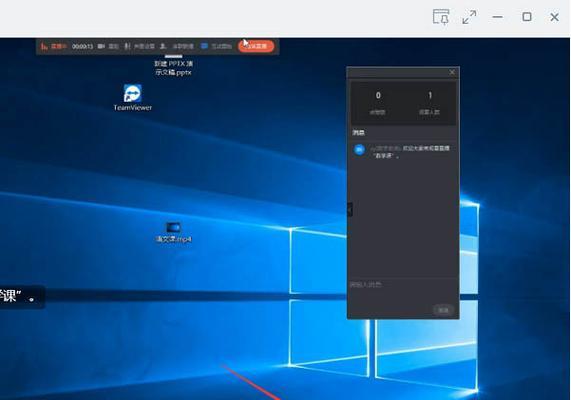Image resolution: width=571 pixels, height=400 pixels.
Task: Click the blue avatar in message list
Action: coord(359,149)
